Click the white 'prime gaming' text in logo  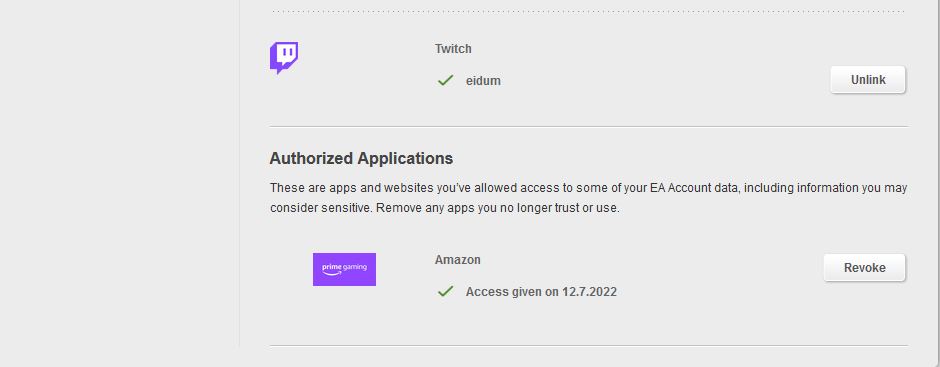point(344,267)
